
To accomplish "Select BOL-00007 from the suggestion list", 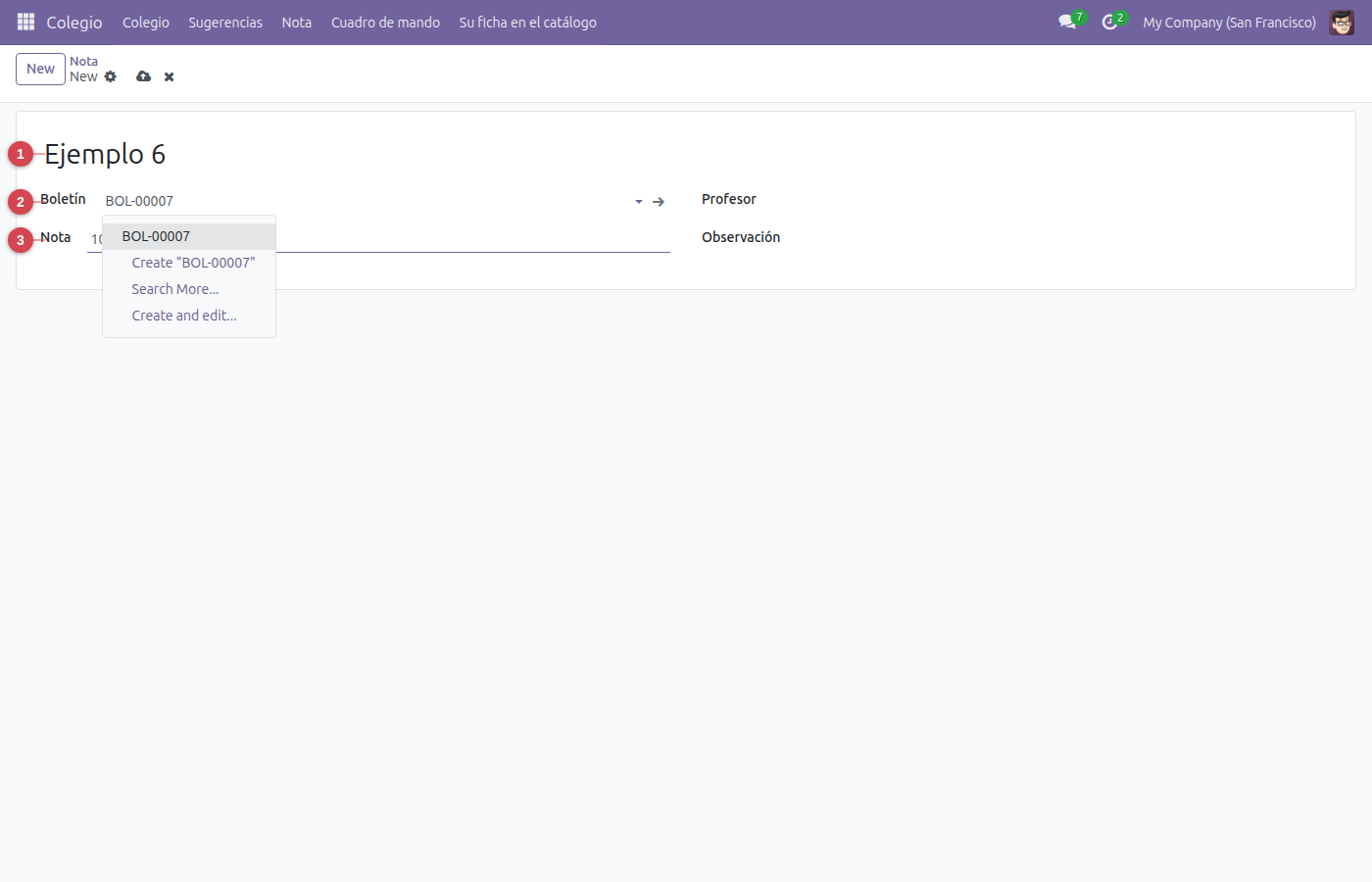I will click(189, 236).
